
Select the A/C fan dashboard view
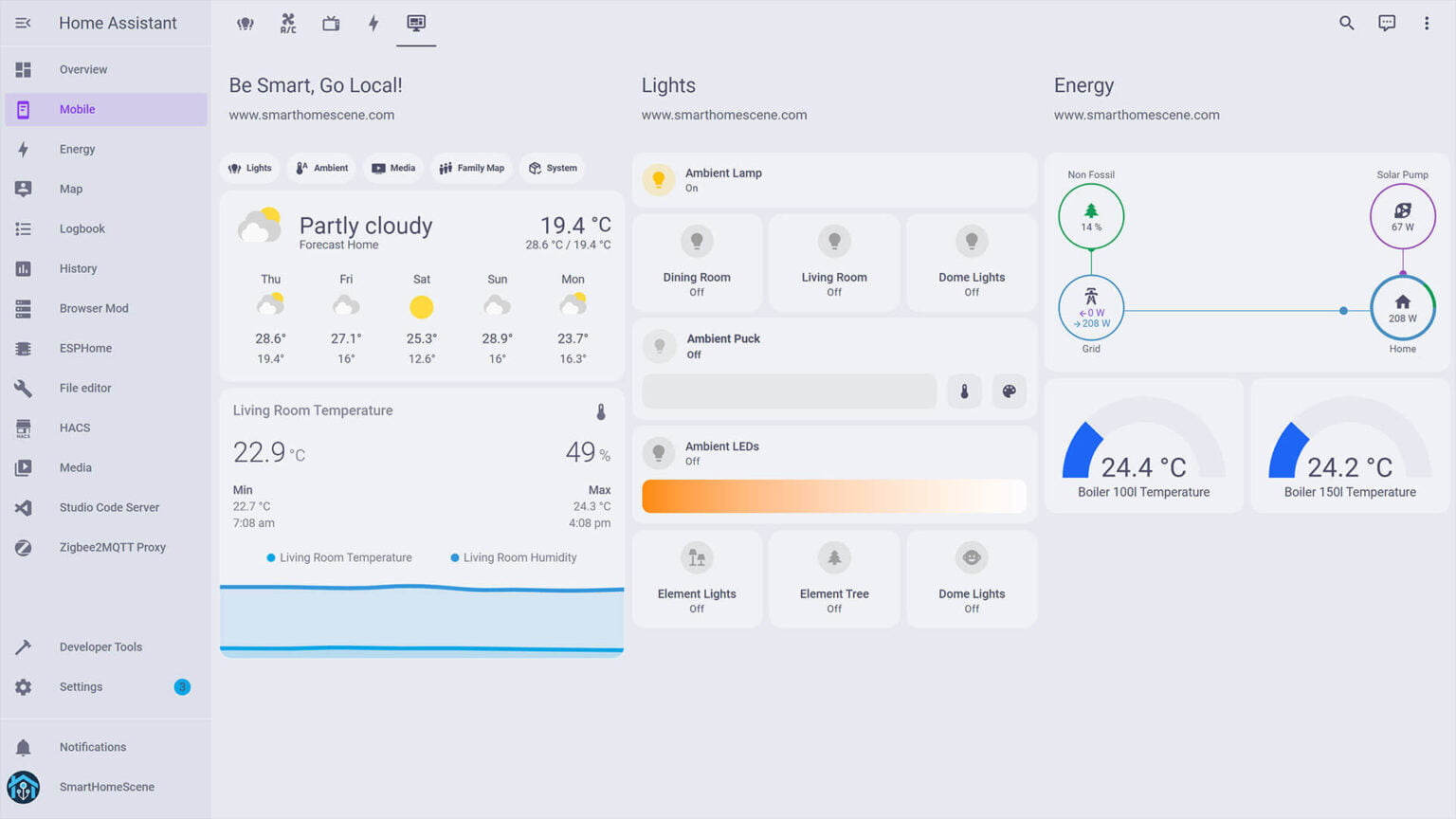287,23
